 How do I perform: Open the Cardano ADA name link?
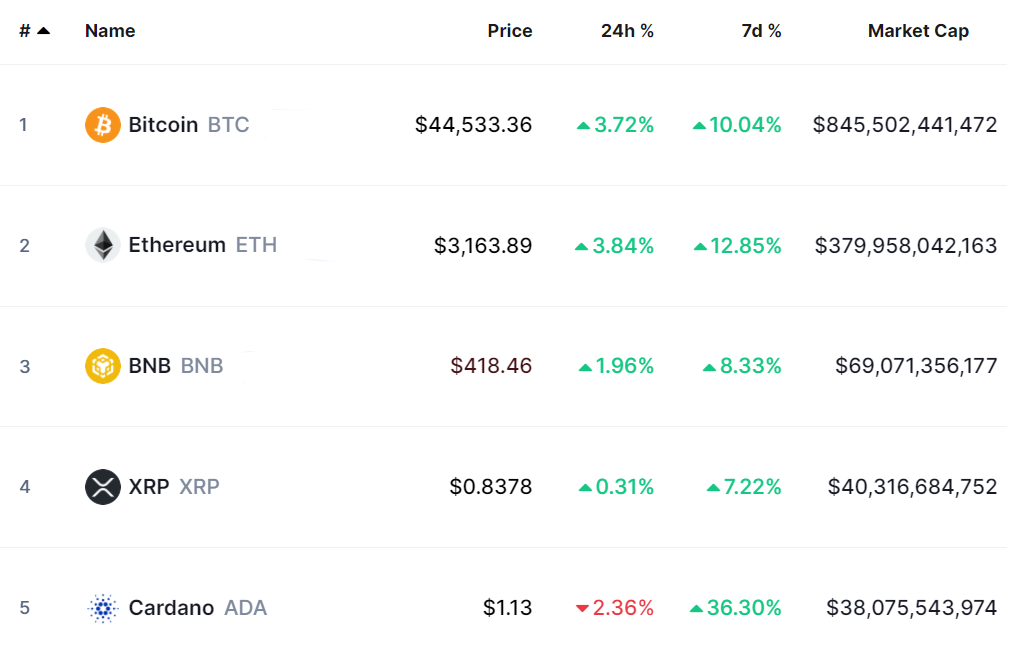(171, 608)
